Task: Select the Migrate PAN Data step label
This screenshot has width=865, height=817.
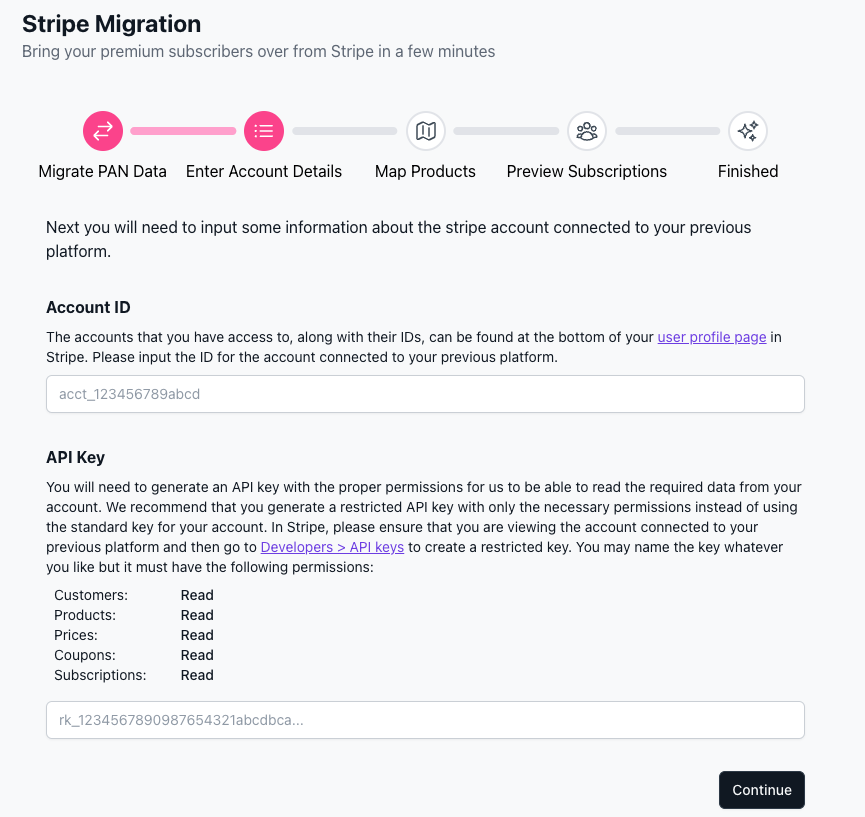Action: [x=103, y=172]
